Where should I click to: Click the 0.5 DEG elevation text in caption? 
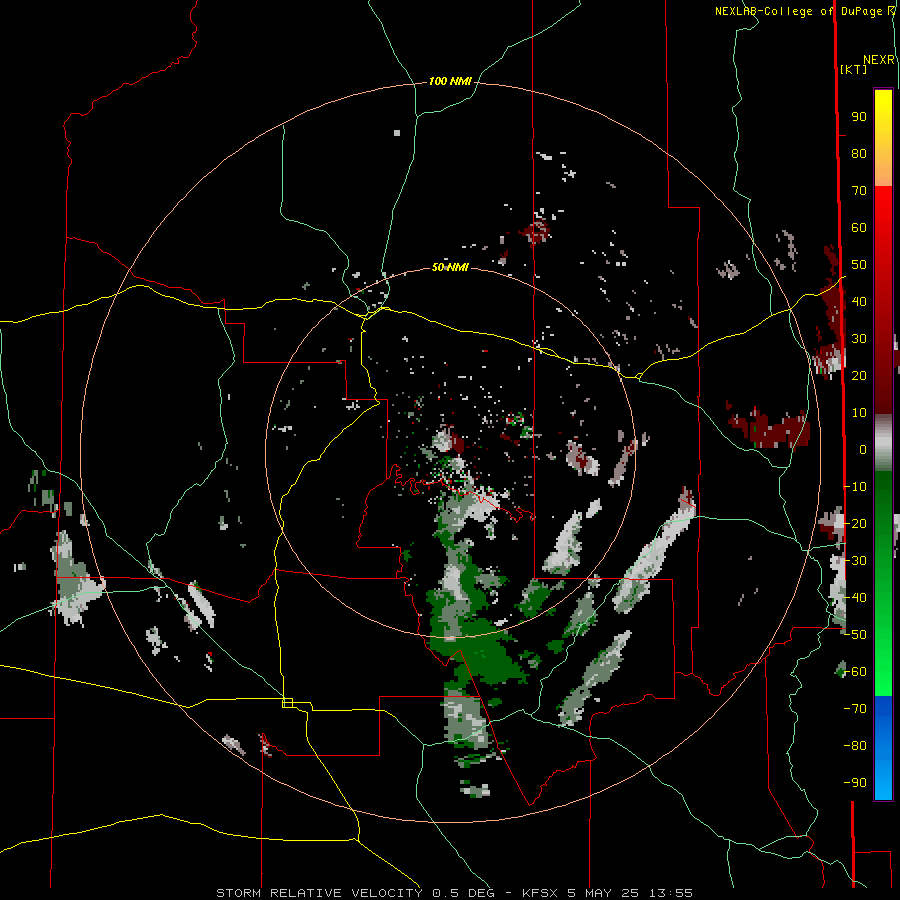[463, 893]
